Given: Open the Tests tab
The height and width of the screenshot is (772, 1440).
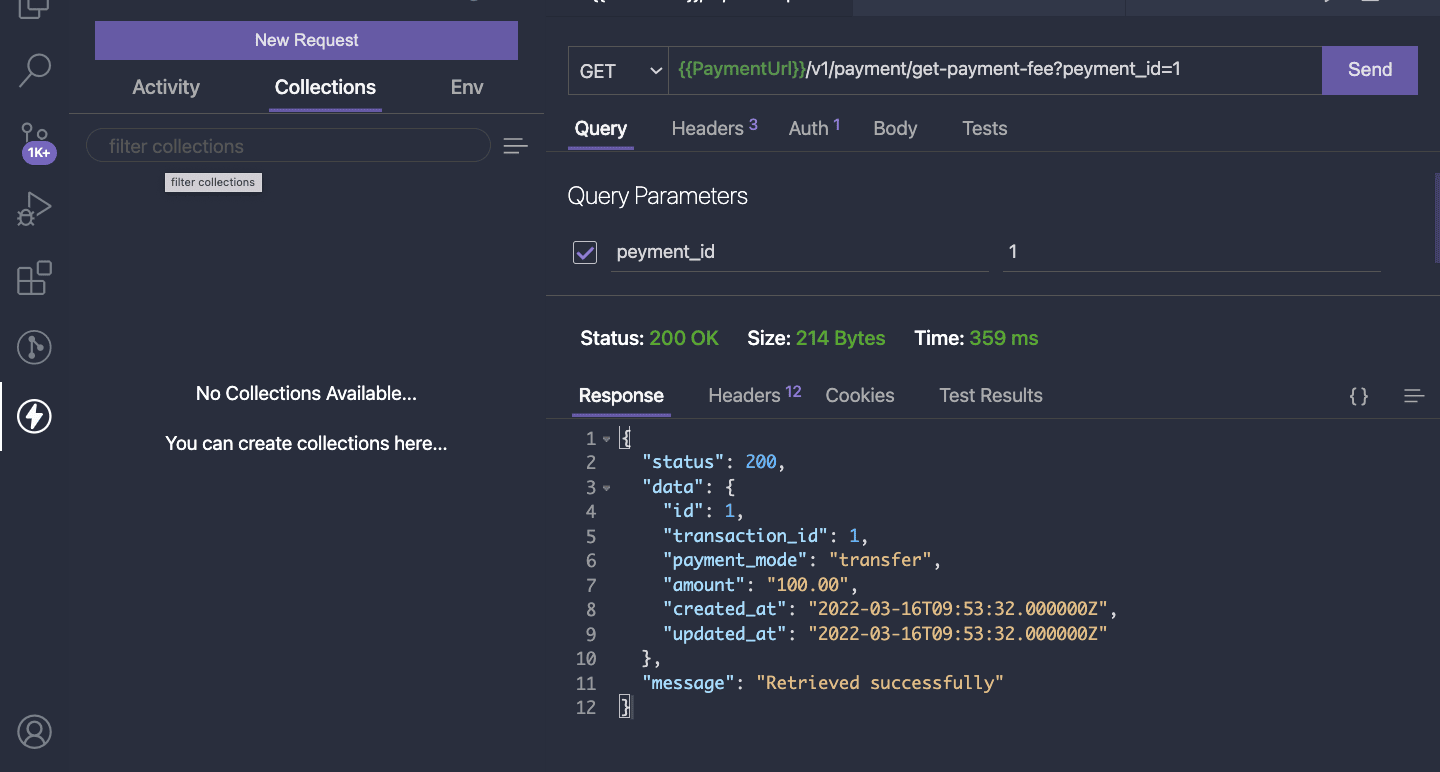Looking at the screenshot, I should click(985, 128).
